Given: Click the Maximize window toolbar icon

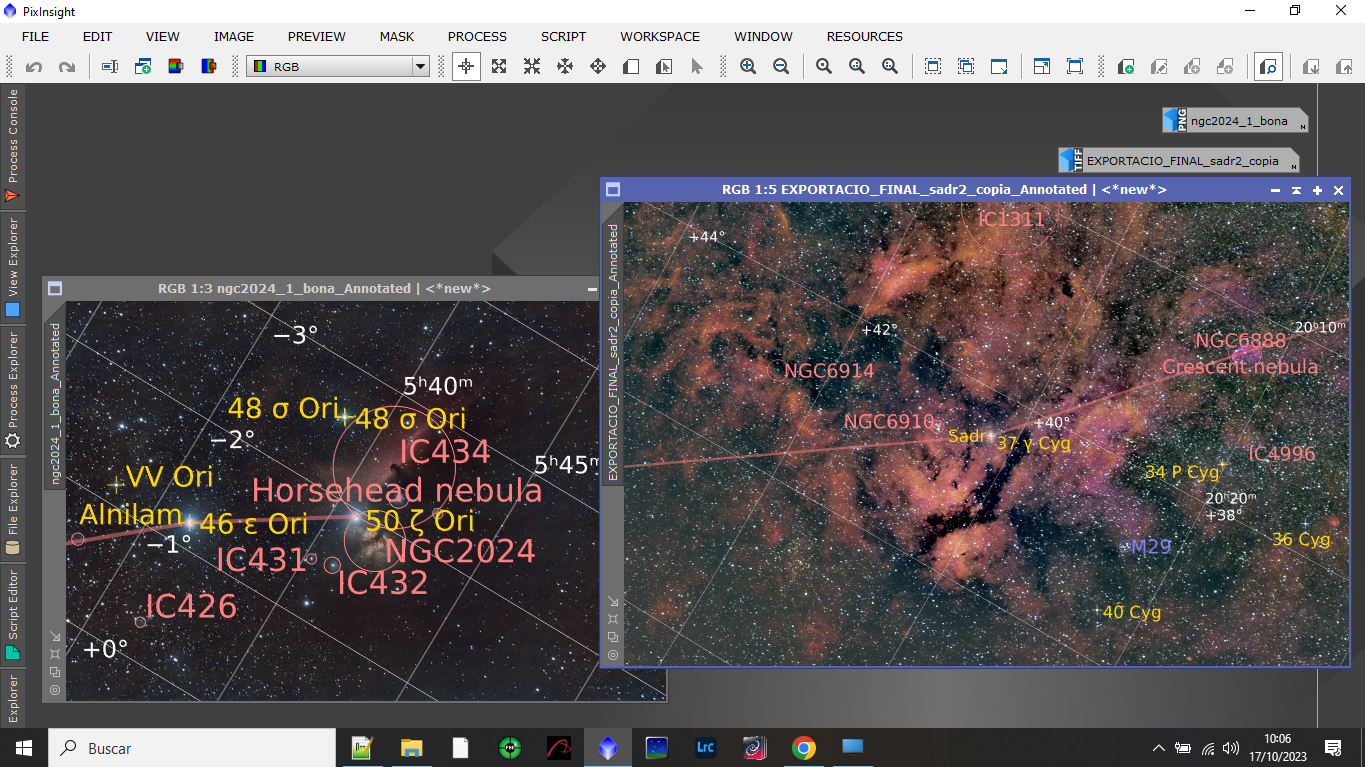Looking at the screenshot, I should click(x=1042, y=67).
